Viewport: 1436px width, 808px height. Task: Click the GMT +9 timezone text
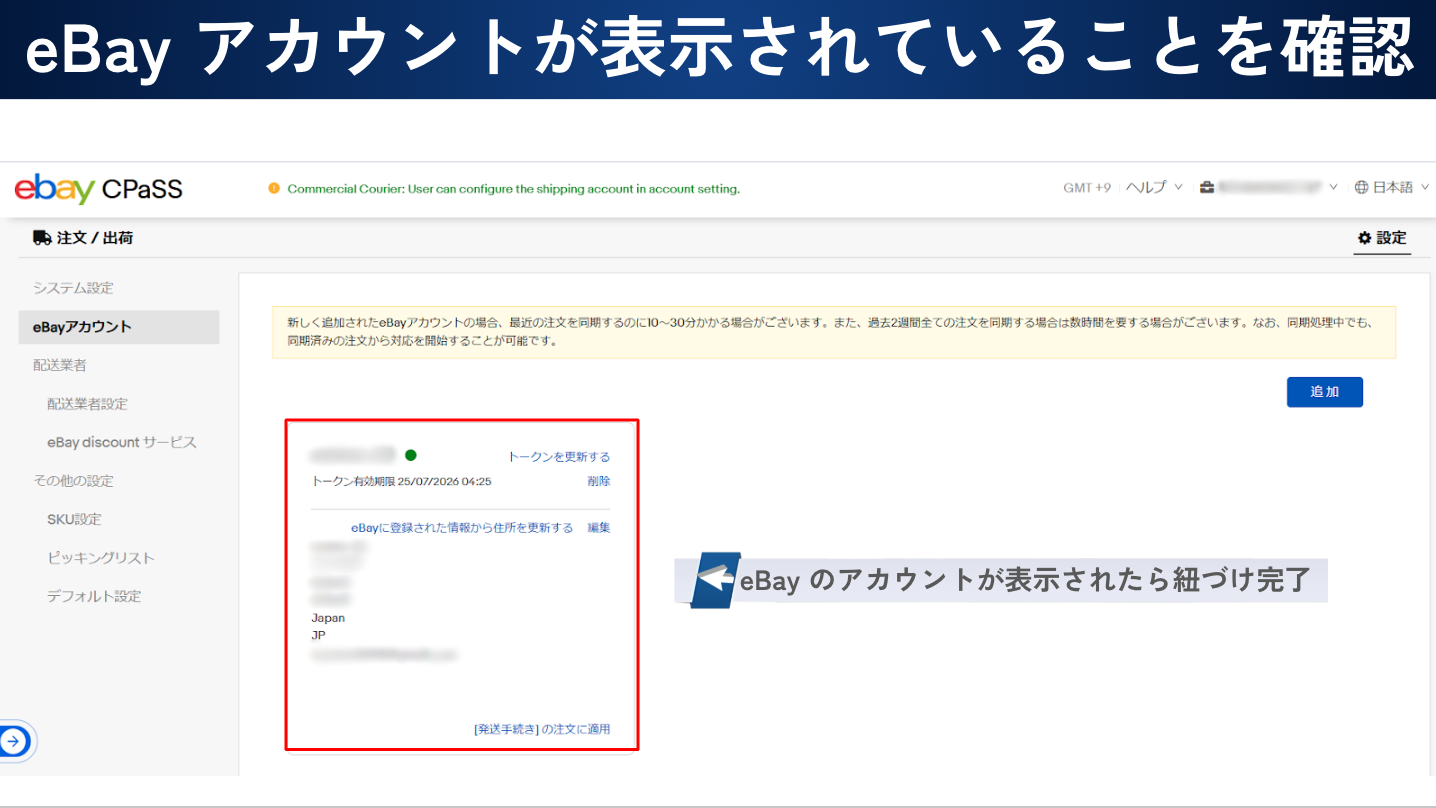1087,187
